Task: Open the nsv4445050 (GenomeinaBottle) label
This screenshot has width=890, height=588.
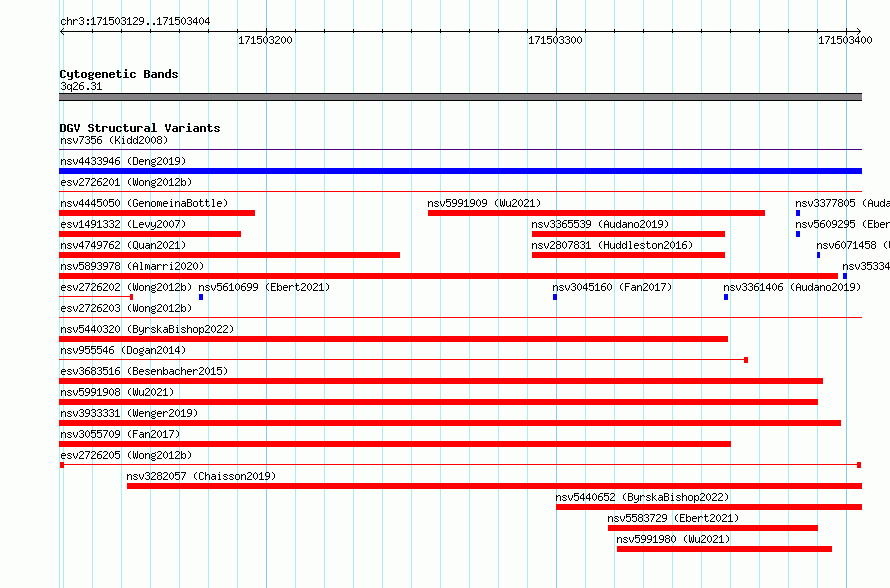Action: point(144,203)
